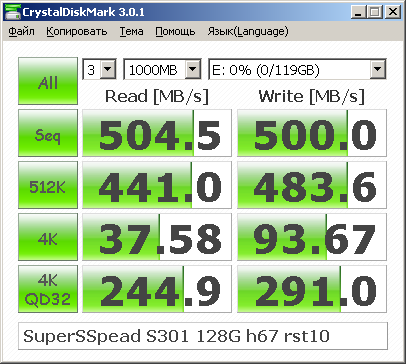Click the 4K write result 93.67

(x=312, y=237)
